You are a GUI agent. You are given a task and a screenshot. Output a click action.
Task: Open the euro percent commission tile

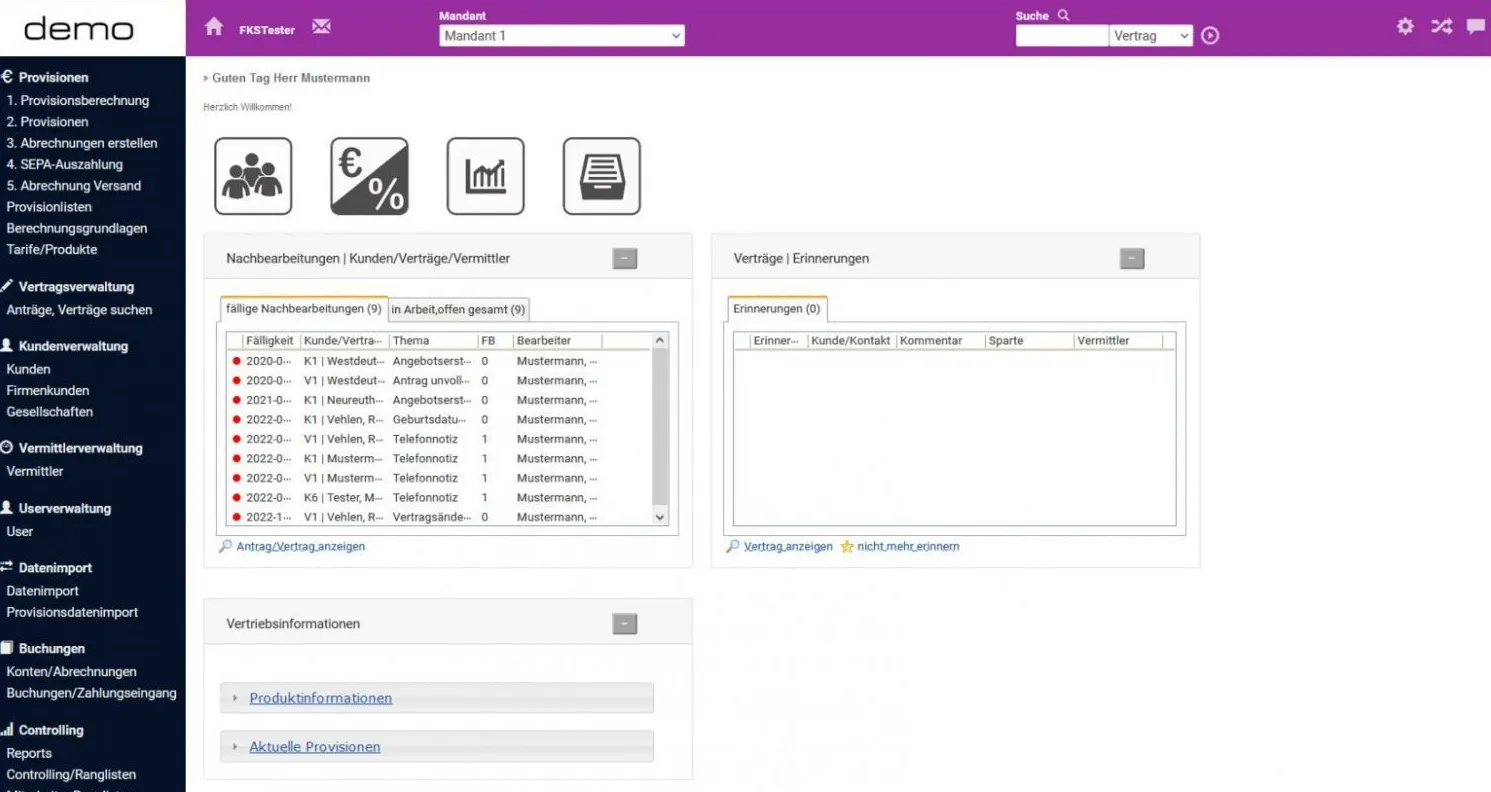pos(369,176)
